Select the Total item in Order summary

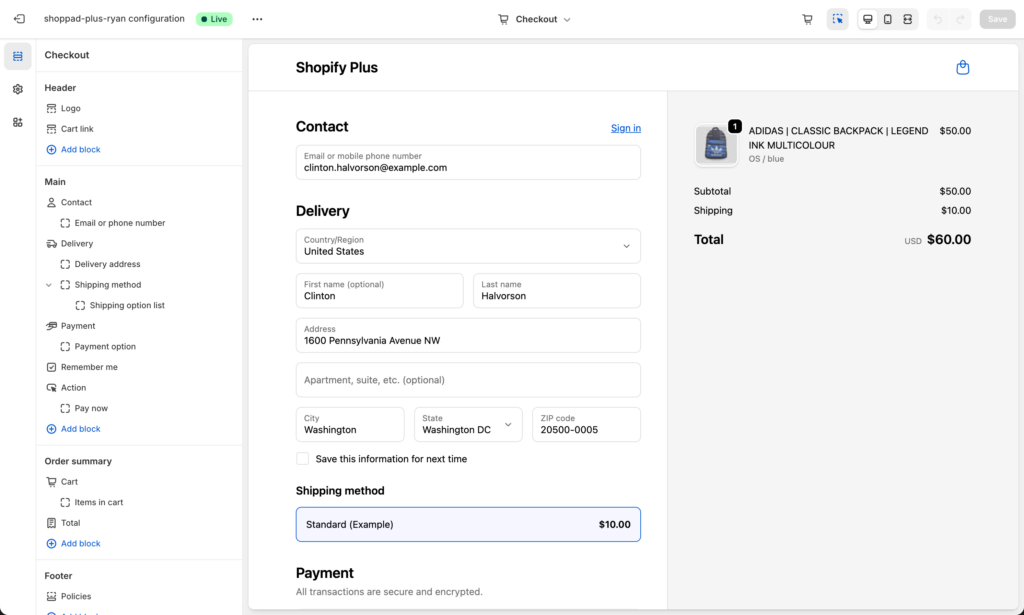[71, 523]
